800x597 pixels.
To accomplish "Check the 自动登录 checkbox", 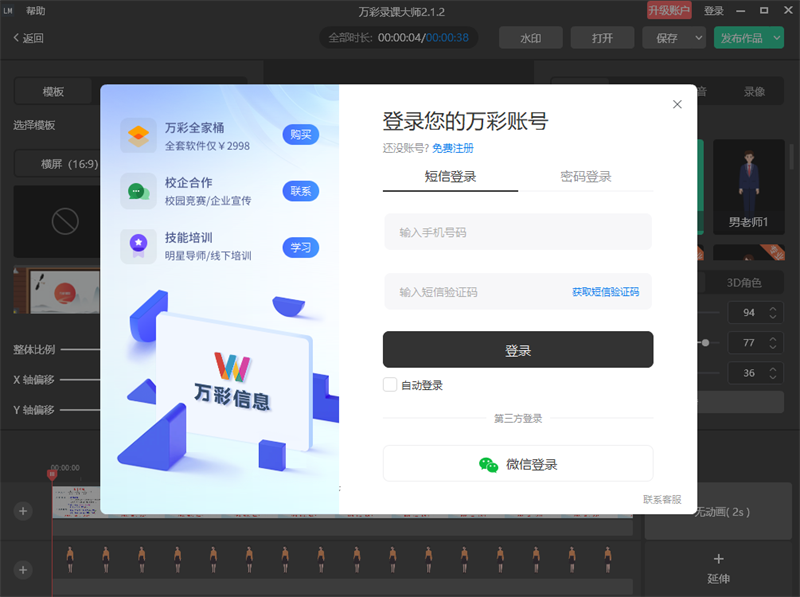I will (x=390, y=384).
